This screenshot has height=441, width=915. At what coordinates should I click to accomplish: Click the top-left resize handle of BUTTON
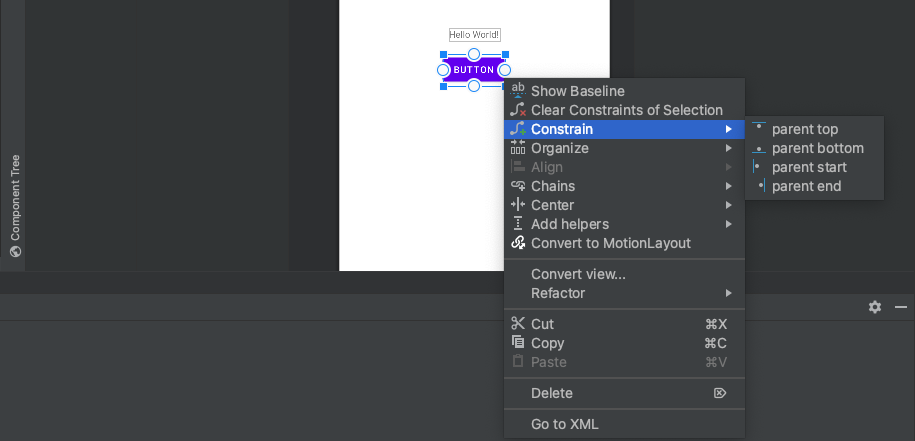443,54
